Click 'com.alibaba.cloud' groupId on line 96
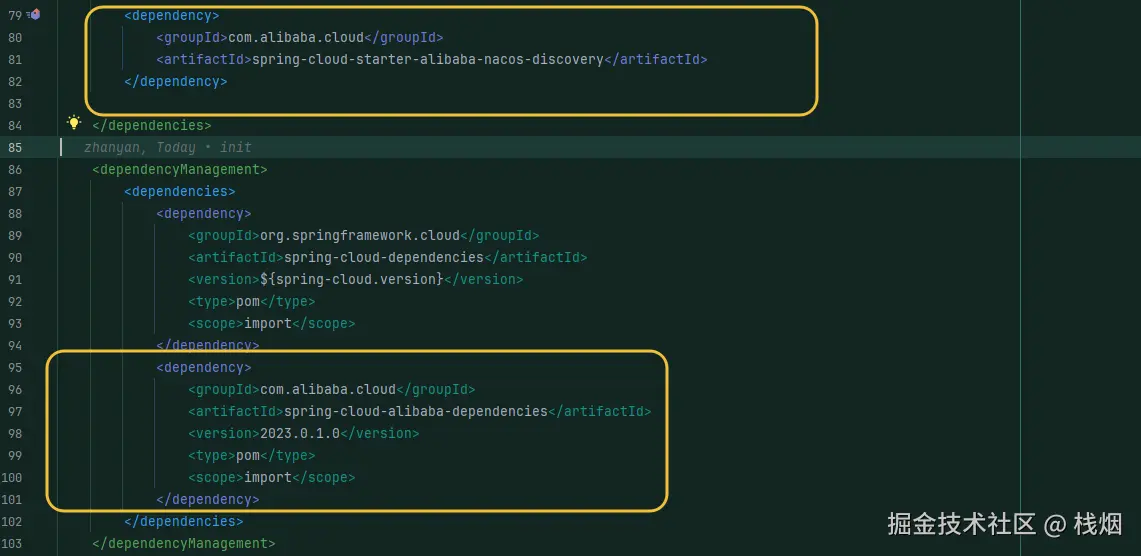1141x556 pixels. click(x=328, y=389)
